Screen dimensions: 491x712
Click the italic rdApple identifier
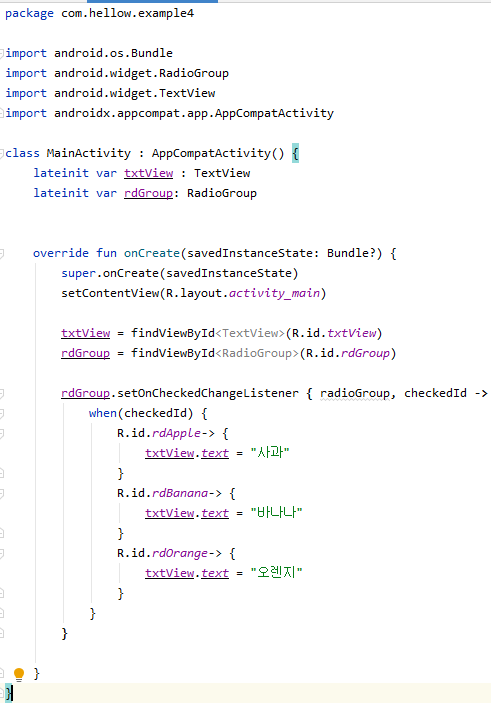point(176,433)
